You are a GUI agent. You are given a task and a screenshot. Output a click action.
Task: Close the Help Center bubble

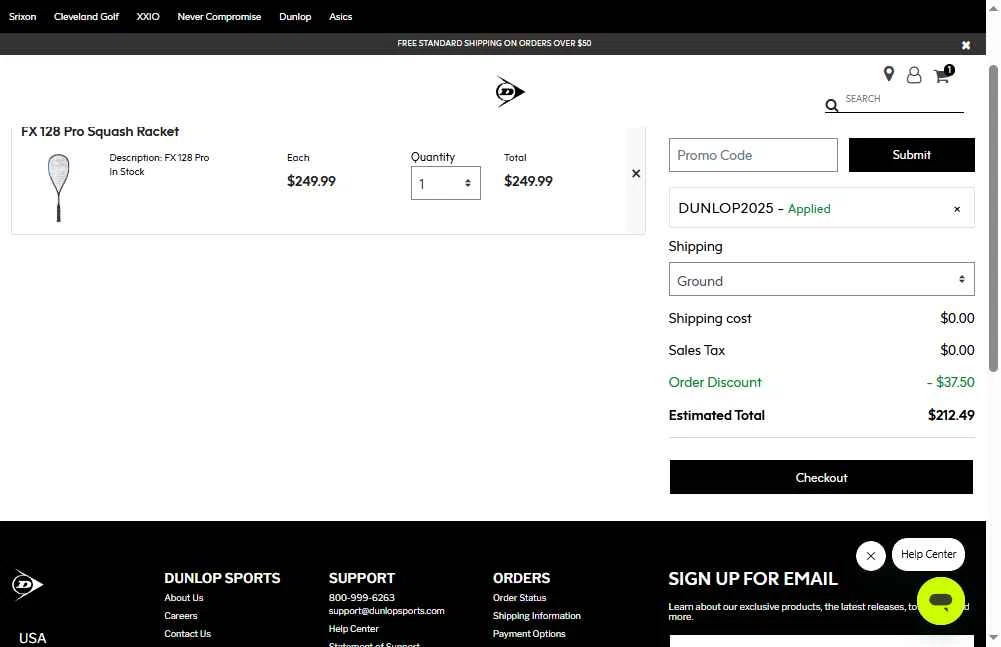871,556
